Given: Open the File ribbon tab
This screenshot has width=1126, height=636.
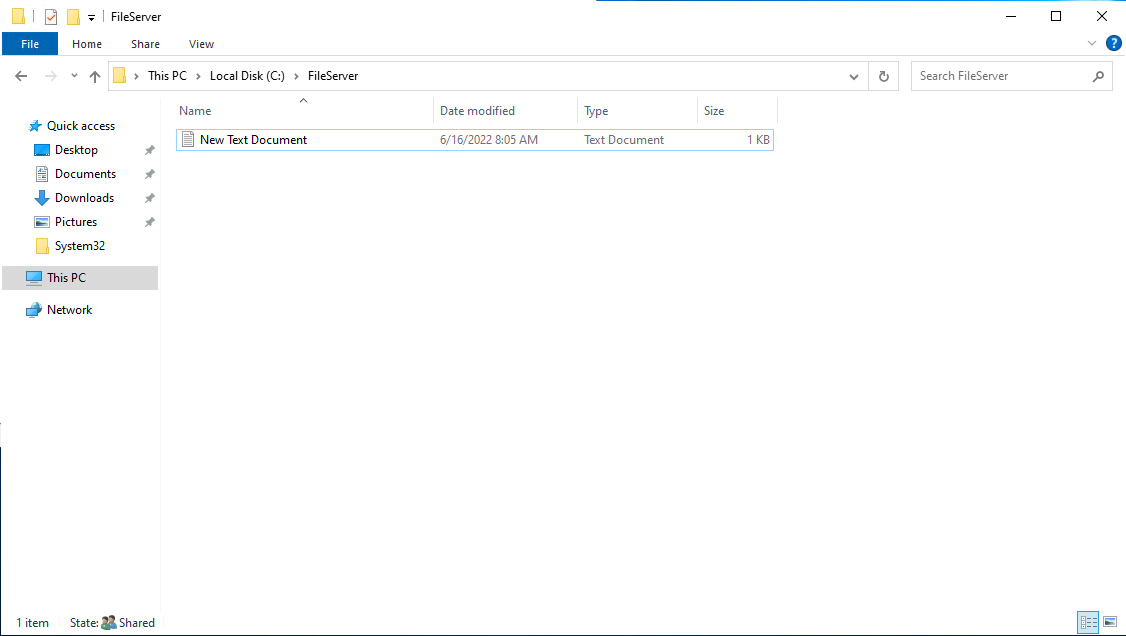Looking at the screenshot, I should 30,44.
